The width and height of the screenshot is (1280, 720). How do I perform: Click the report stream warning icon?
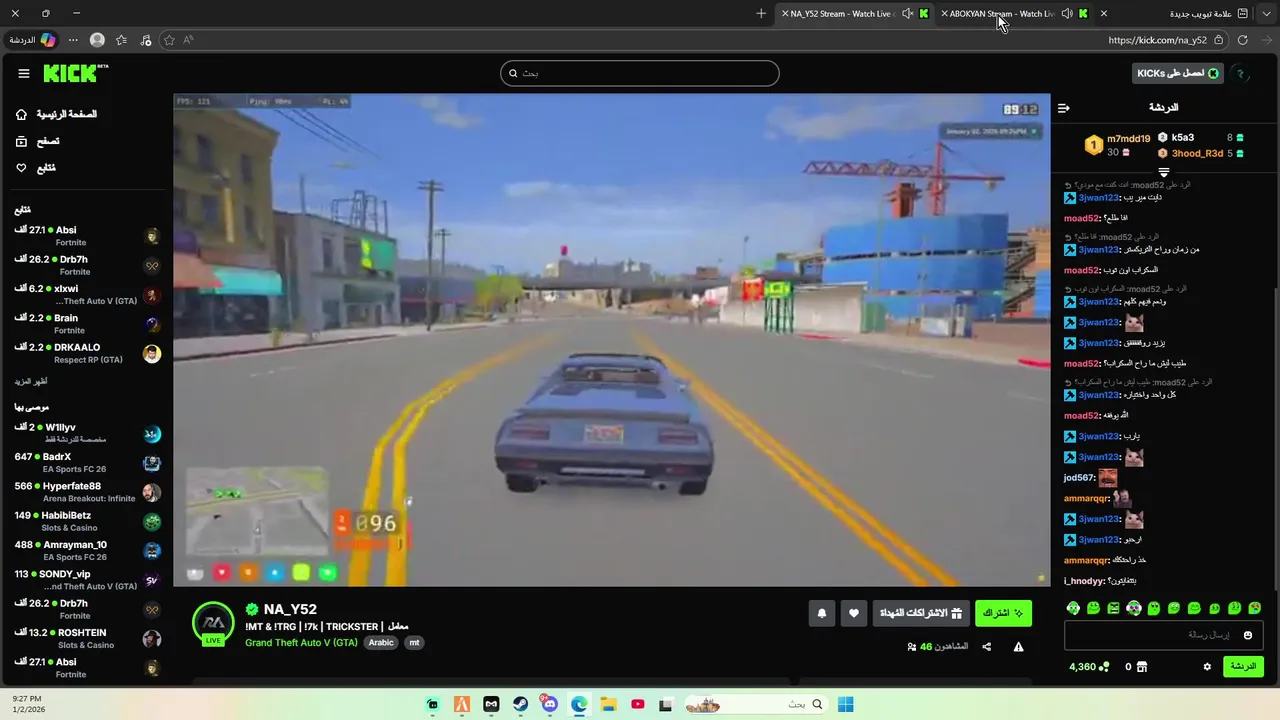(x=1018, y=647)
